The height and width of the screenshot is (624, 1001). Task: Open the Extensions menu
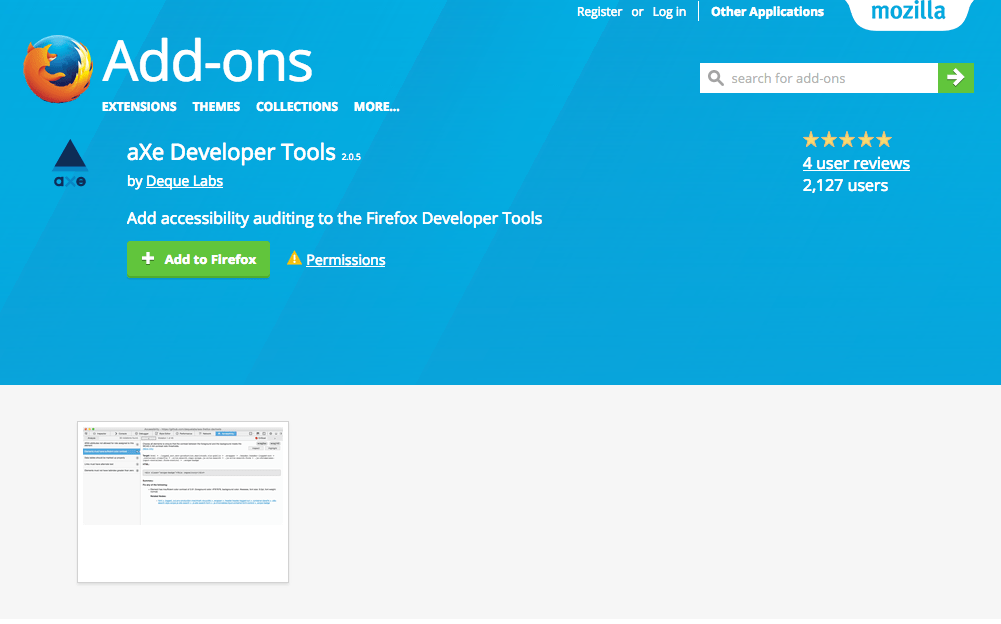(139, 107)
